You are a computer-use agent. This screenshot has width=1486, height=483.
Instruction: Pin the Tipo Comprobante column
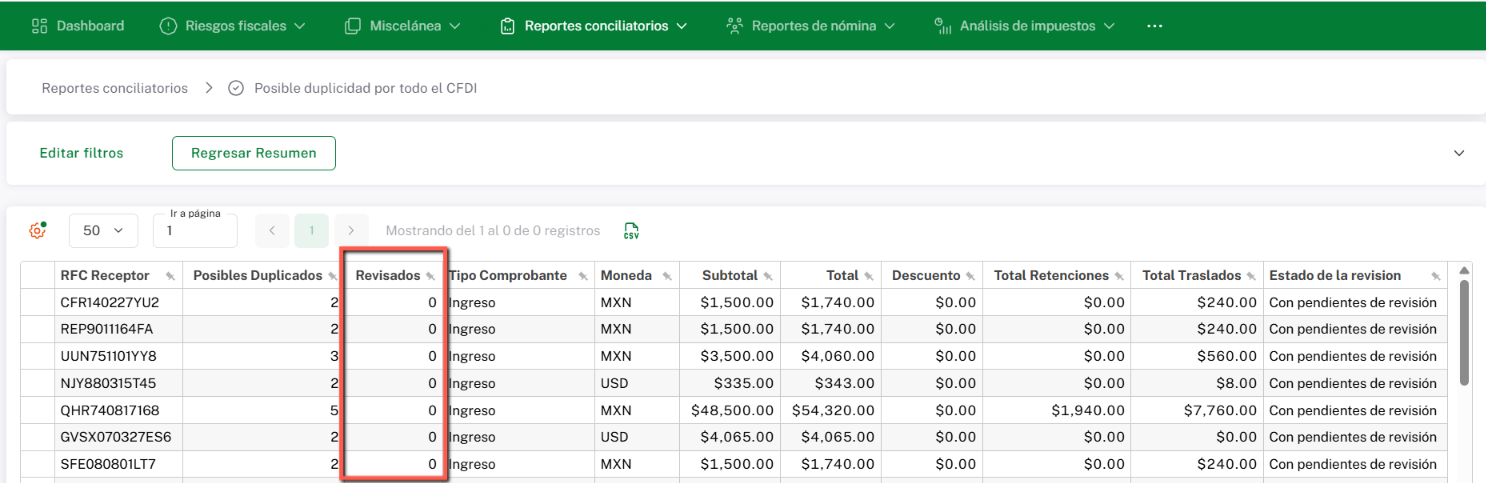pos(580,276)
